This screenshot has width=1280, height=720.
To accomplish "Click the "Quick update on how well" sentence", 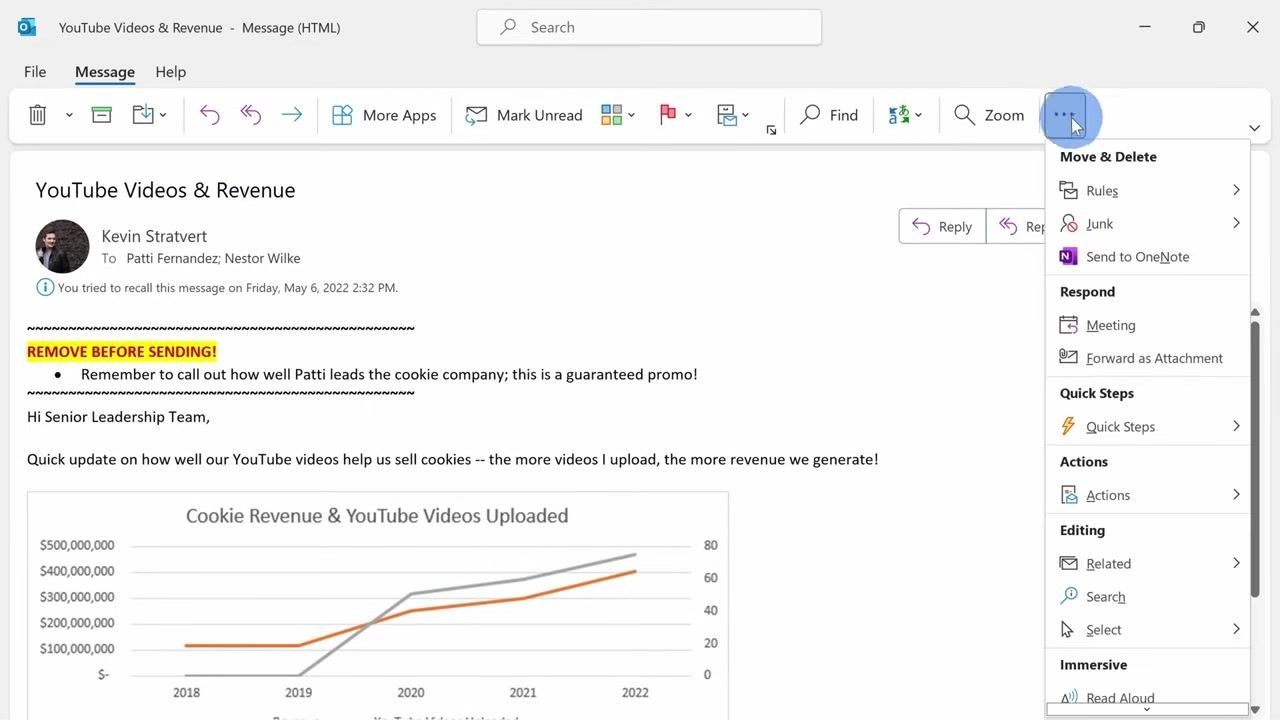I will (x=453, y=460).
